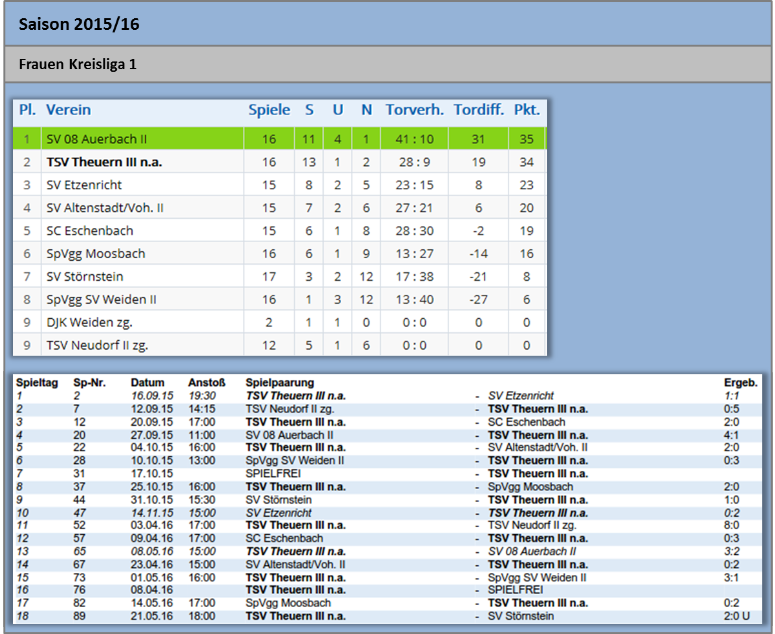Click the result '2:0 U' on matchday 18
Image resolution: width=775 pixels, height=634 pixels.
tap(737, 616)
